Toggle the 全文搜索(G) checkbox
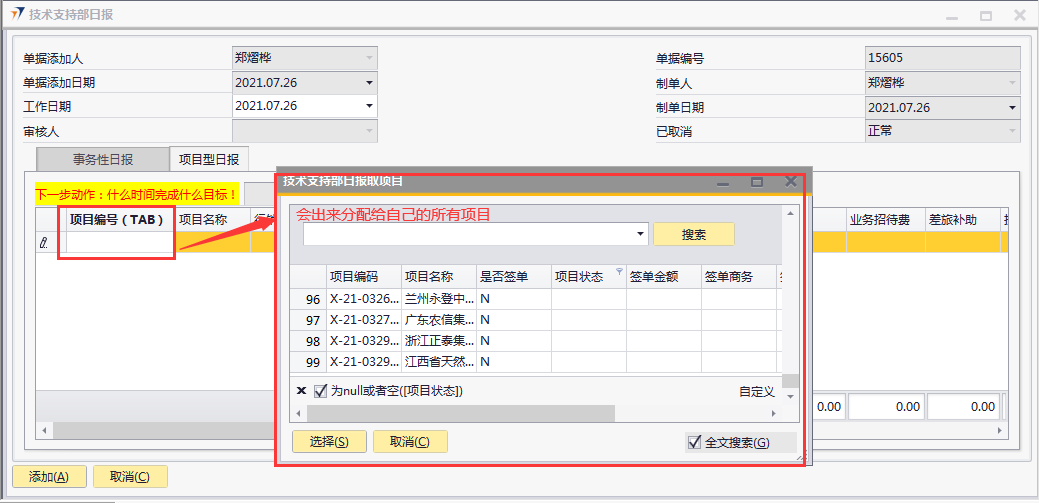 click(x=694, y=442)
